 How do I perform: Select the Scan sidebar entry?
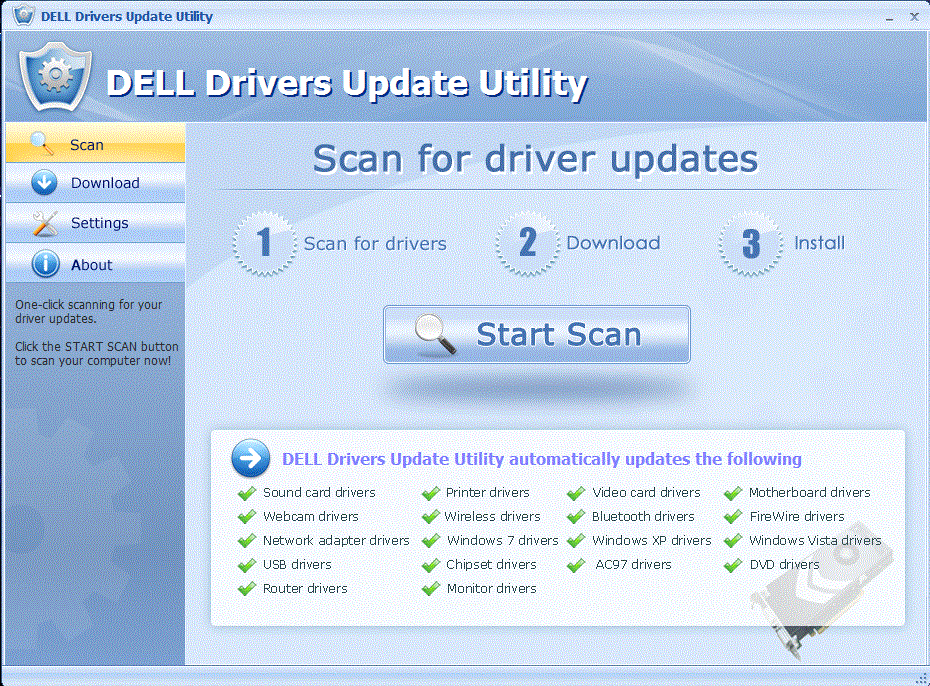[x=85, y=142]
